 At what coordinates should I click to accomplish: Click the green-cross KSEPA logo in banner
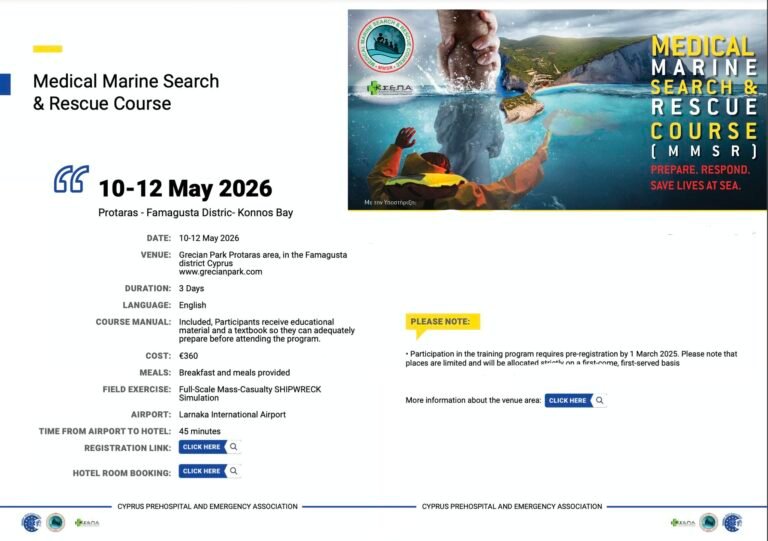click(390, 88)
